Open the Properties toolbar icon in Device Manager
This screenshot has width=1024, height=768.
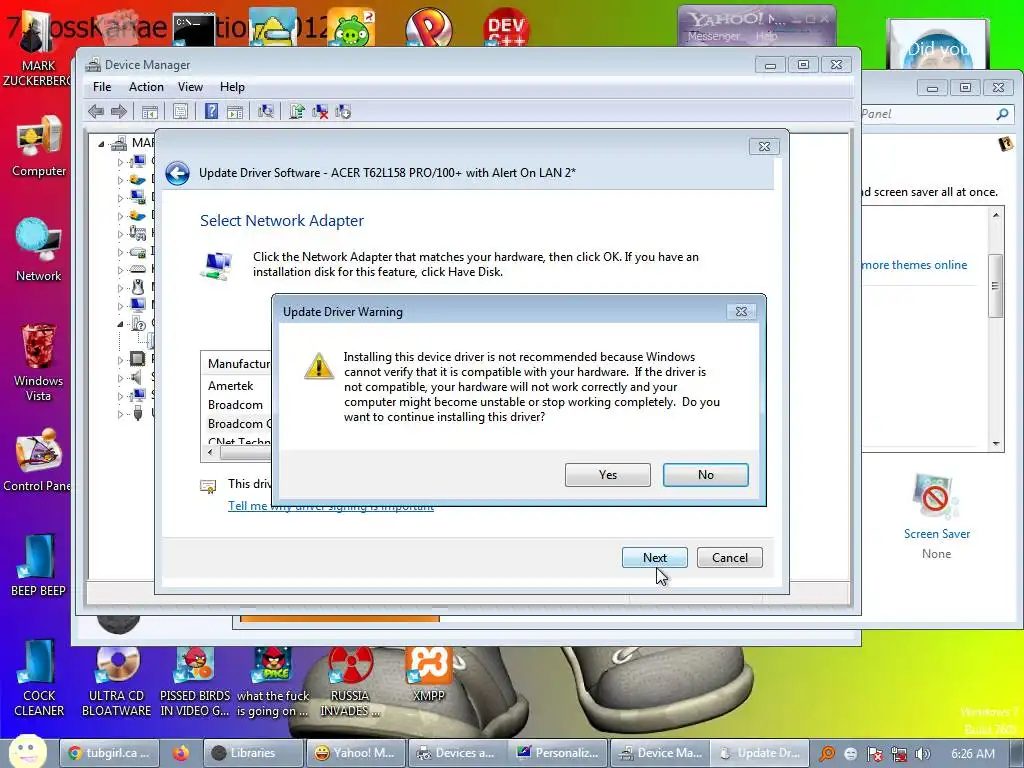coord(180,112)
